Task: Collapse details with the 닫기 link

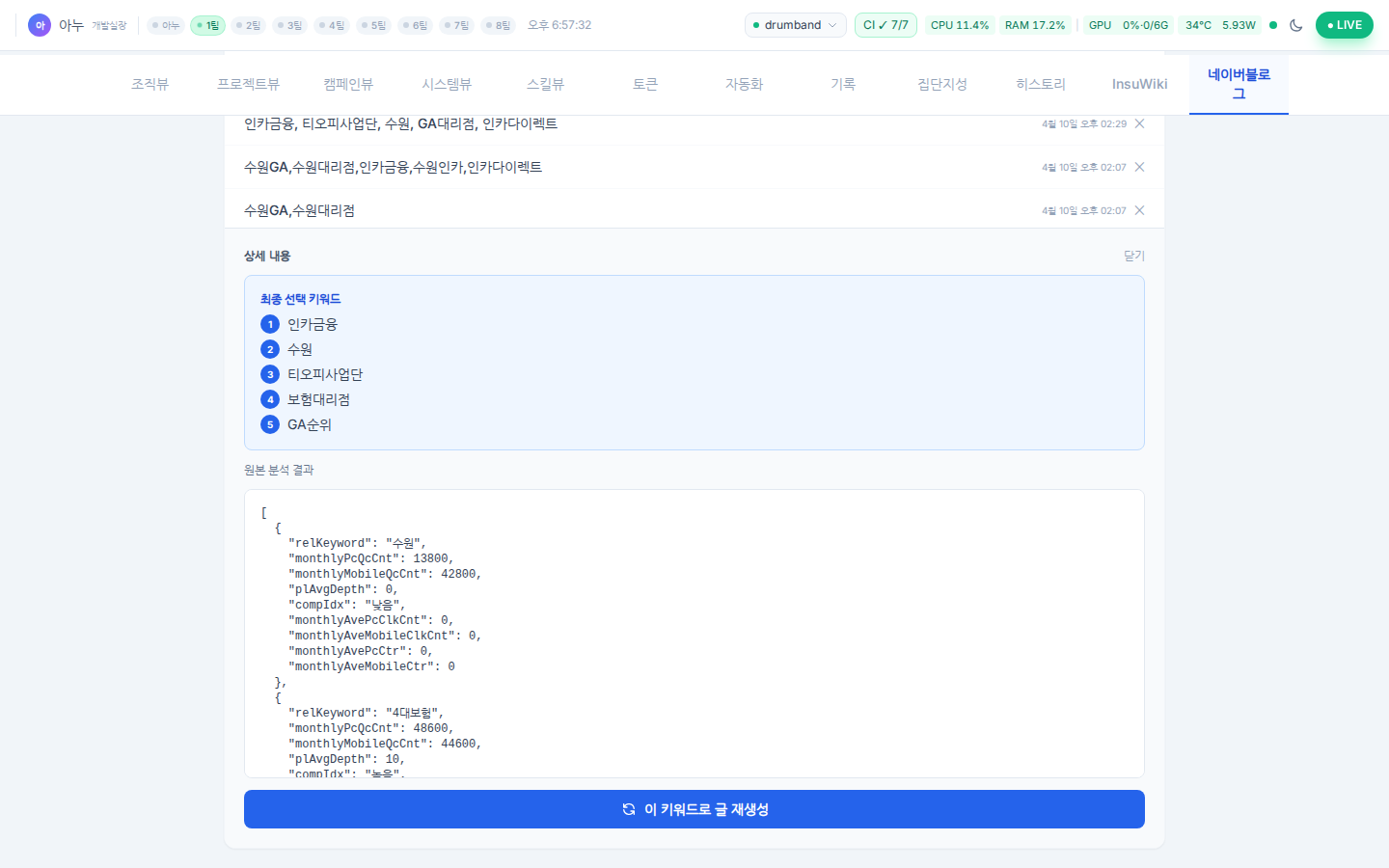Action: click(1133, 256)
